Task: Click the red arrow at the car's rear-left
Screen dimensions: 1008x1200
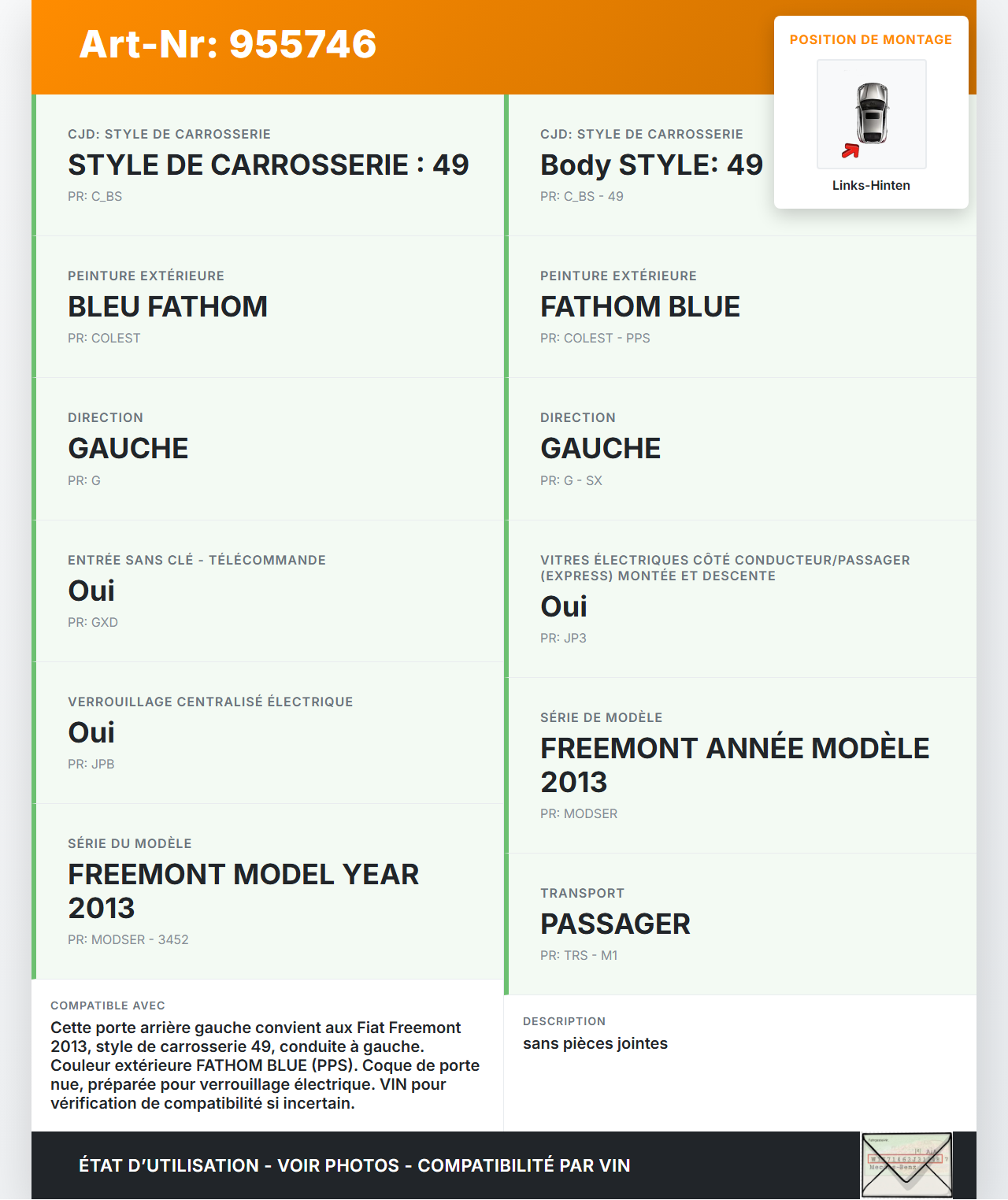Action: 850,150
